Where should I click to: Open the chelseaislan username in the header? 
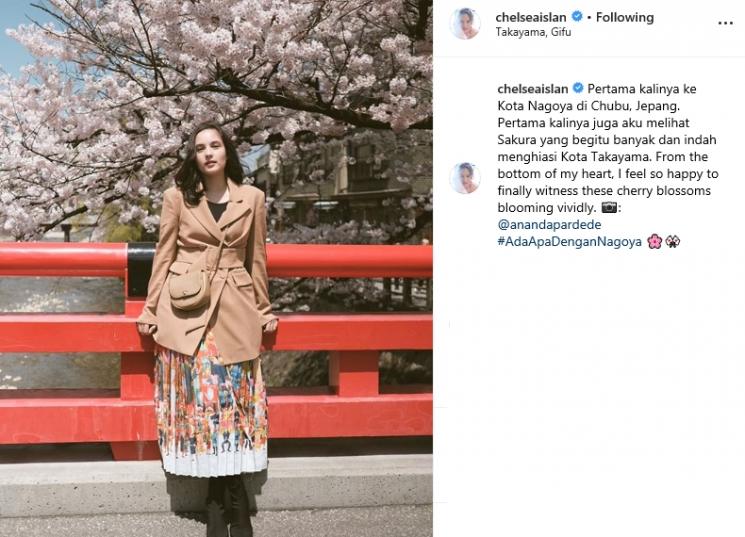click(x=531, y=18)
